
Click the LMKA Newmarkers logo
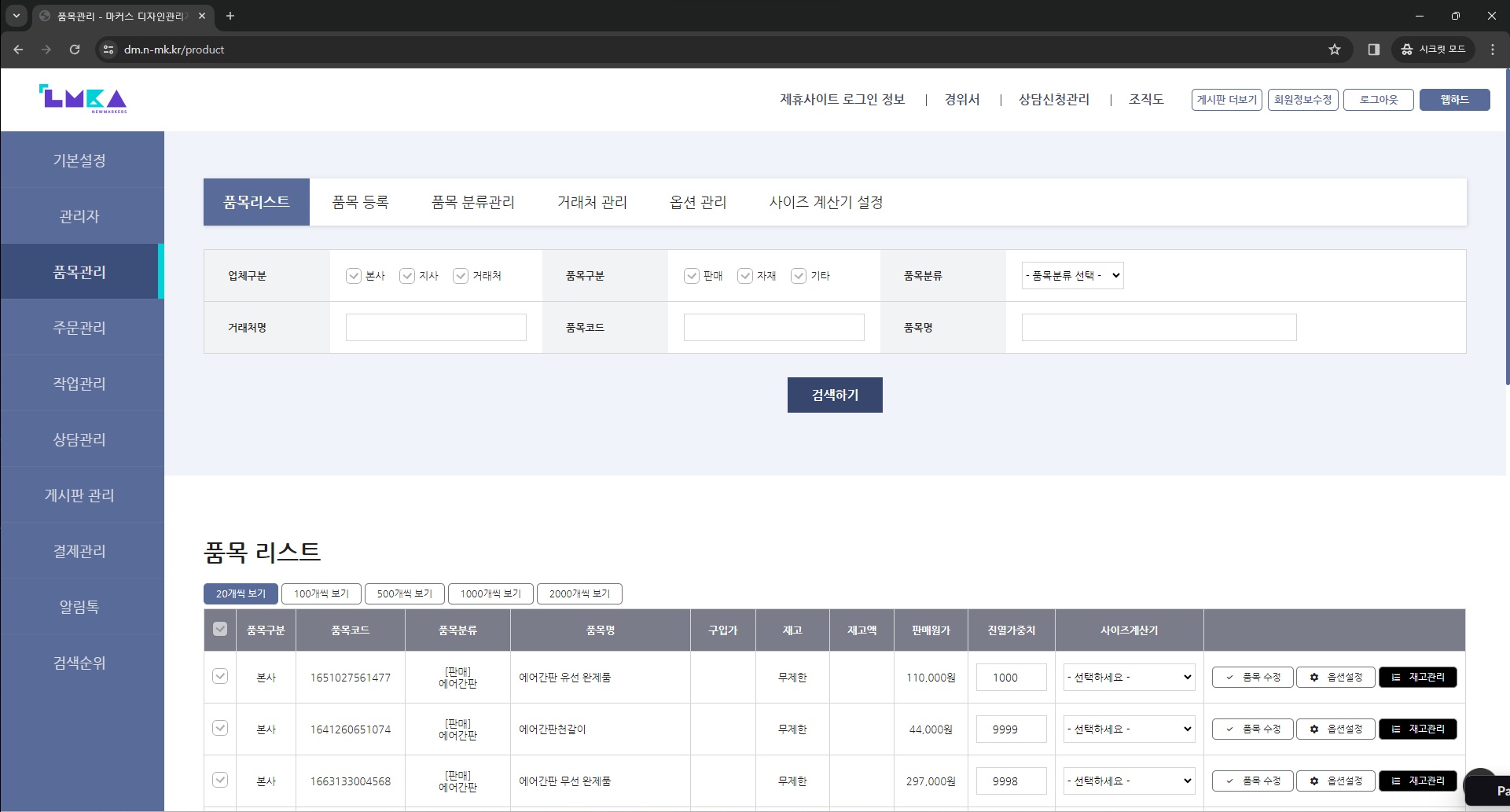click(x=83, y=99)
